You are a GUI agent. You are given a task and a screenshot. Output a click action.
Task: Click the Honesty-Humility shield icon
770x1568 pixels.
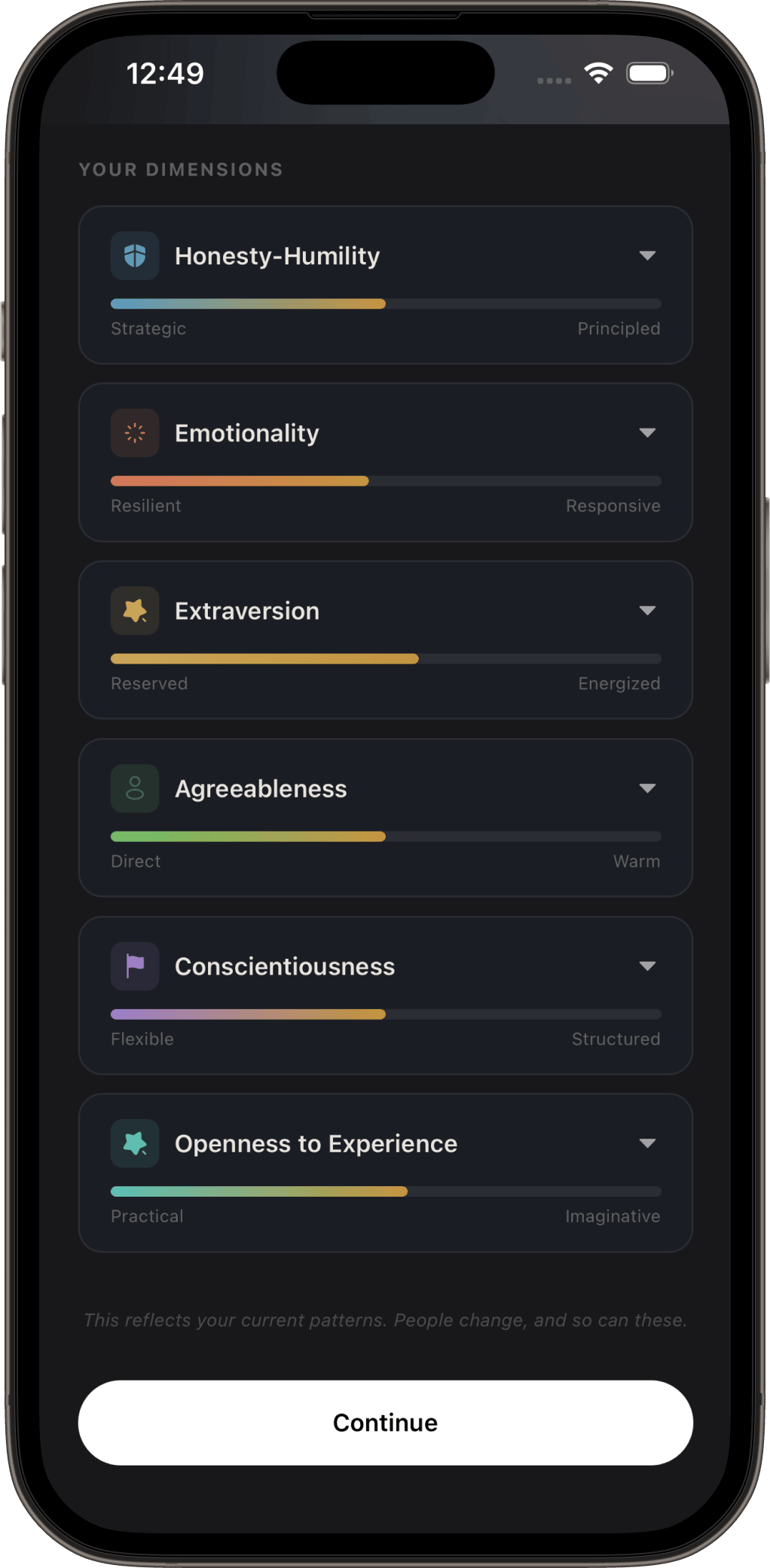[x=135, y=256]
